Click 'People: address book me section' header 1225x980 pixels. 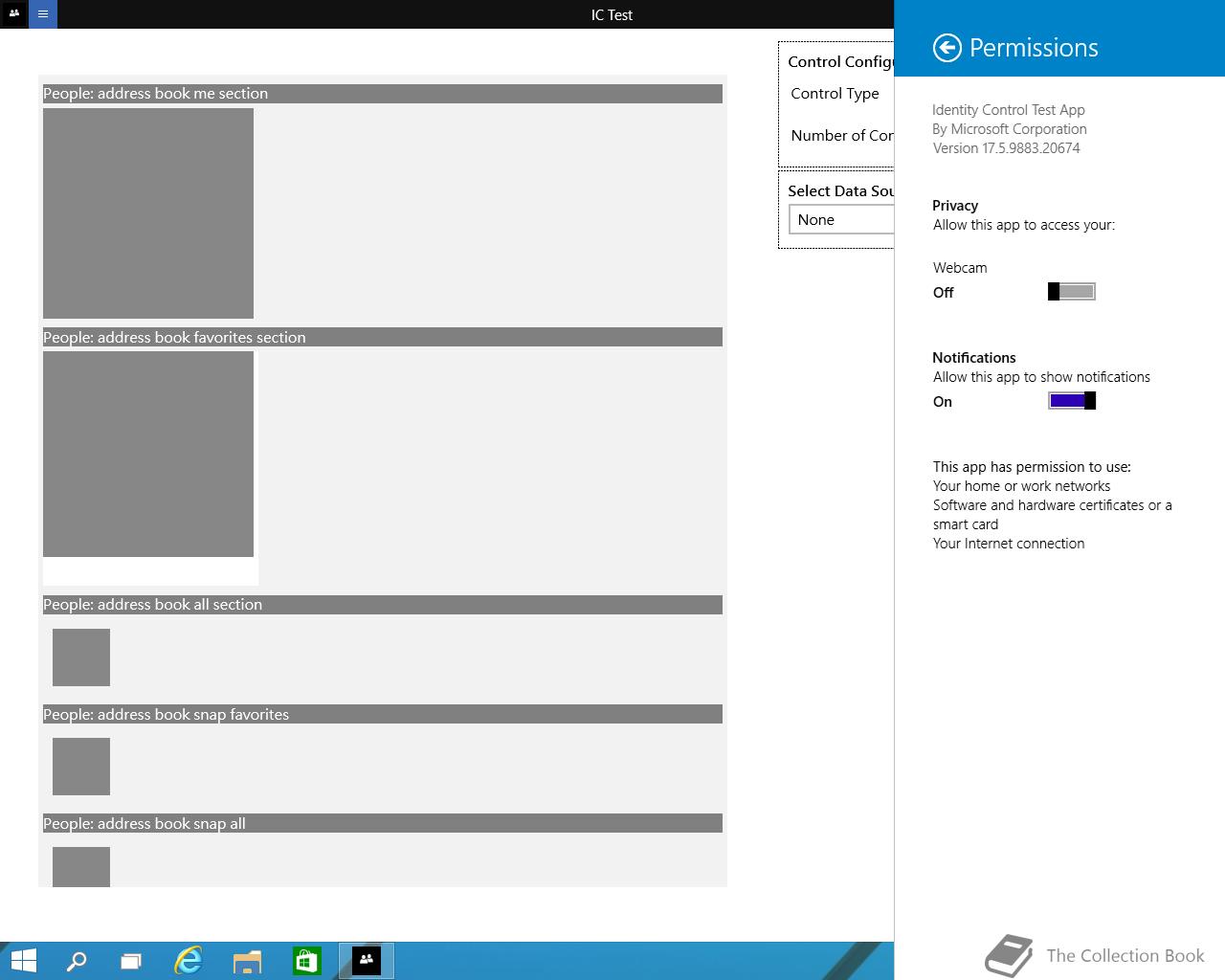[383, 94]
